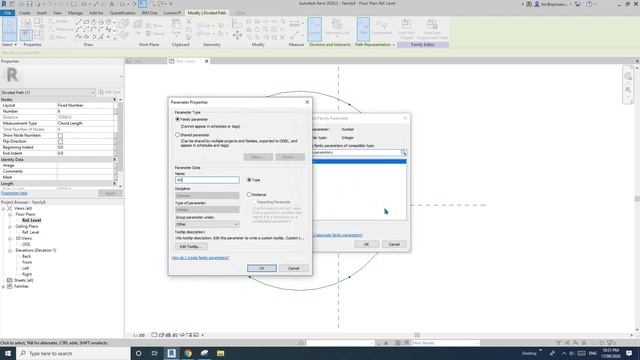Viewport: 640px width, 360px height.
Task: Close the Parameter Properties dialog
Action: 307,102
